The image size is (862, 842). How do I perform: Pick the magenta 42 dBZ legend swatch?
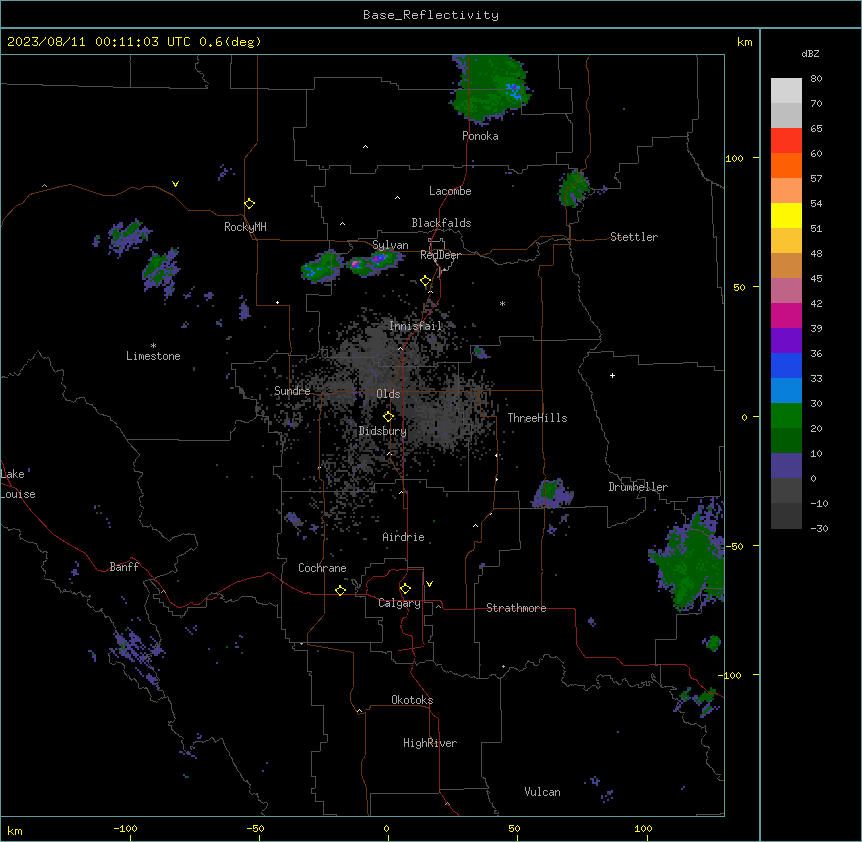pos(786,316)
